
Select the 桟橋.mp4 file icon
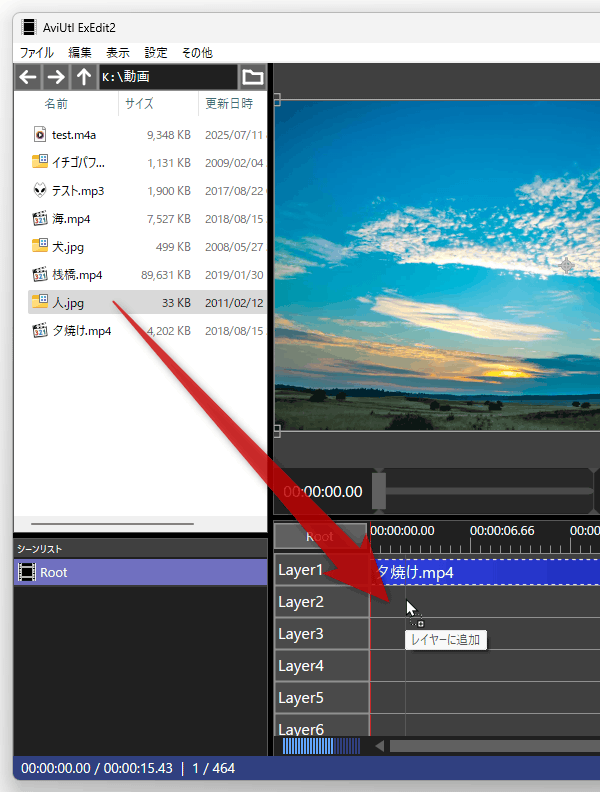point(40,274)
